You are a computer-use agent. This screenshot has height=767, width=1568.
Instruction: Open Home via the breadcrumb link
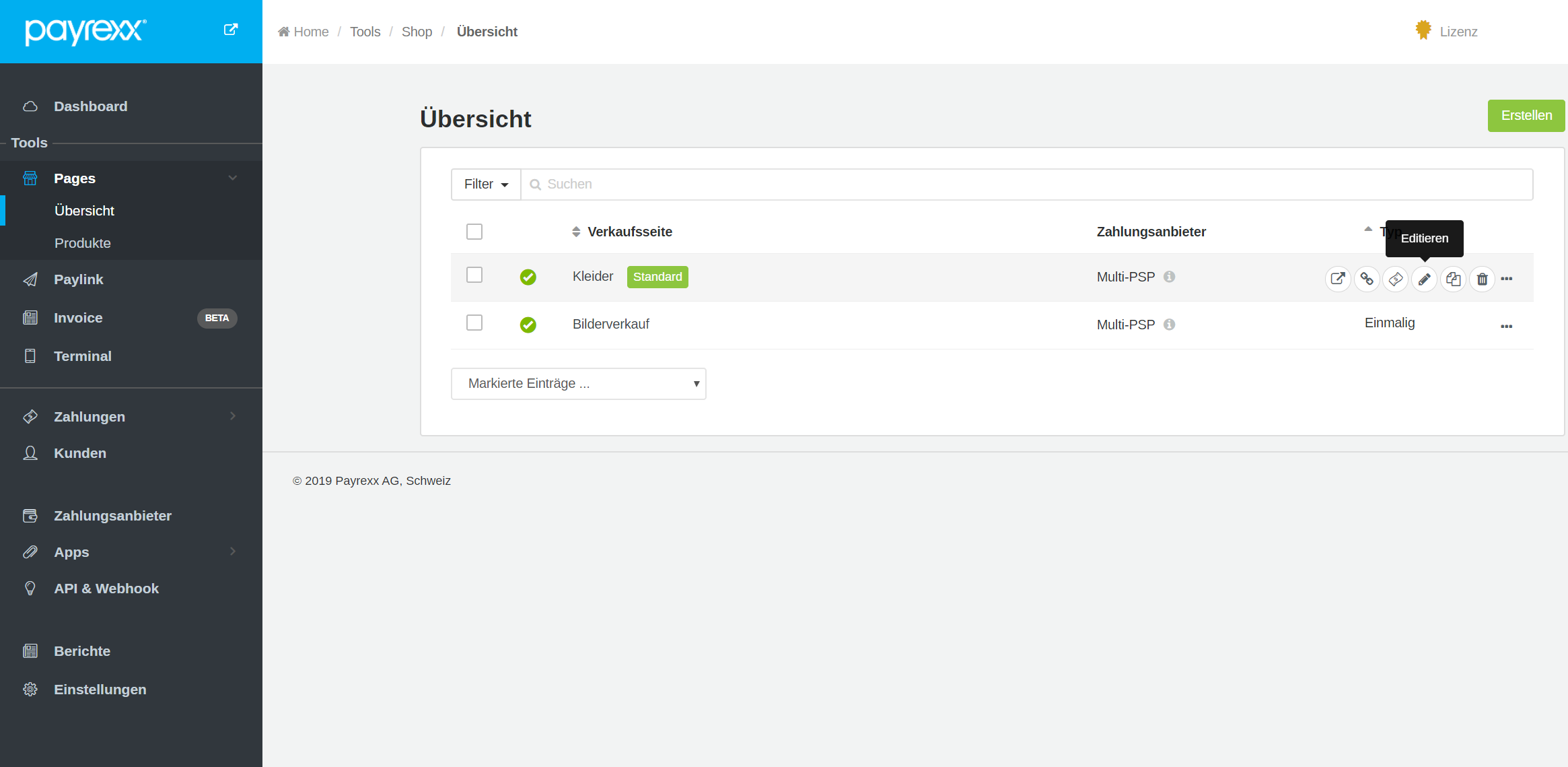[x=304, y=31]
